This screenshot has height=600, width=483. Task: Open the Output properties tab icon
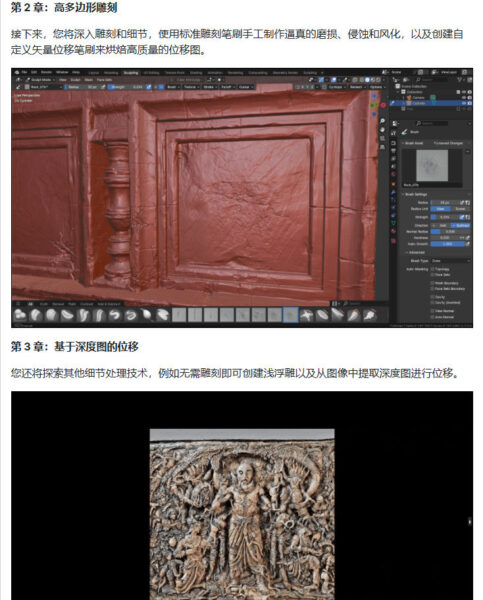393,150
